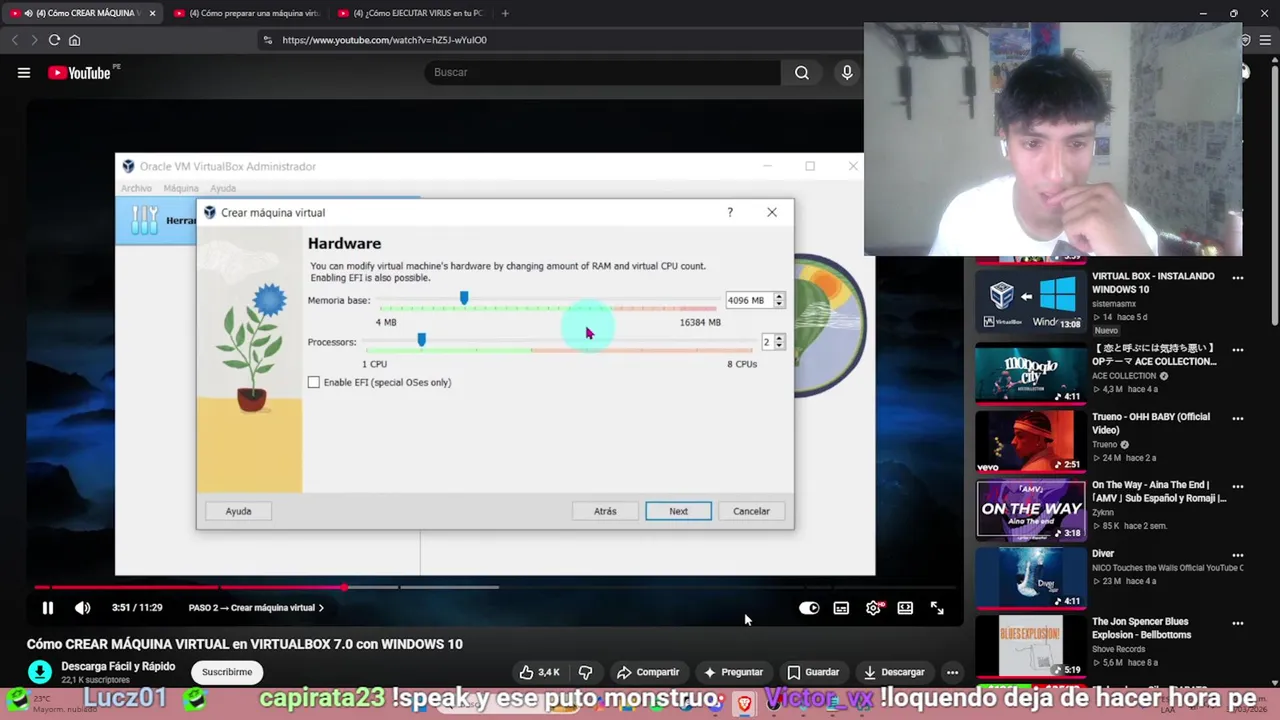The height and width of the screenshot is (720, 1280).
Task: Open the Descarga Fácil y Rápido channel avatar
Action: point(39,672)
